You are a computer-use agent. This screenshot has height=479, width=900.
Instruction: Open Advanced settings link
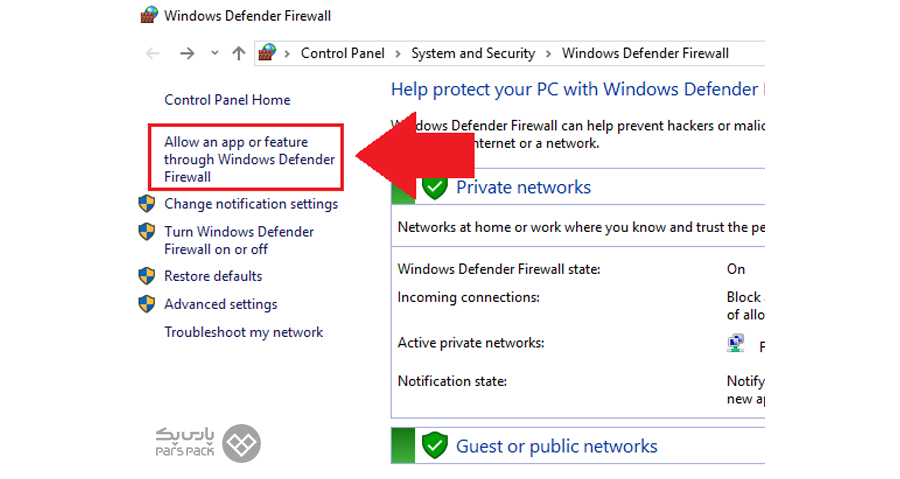click(x=220, y=304)
